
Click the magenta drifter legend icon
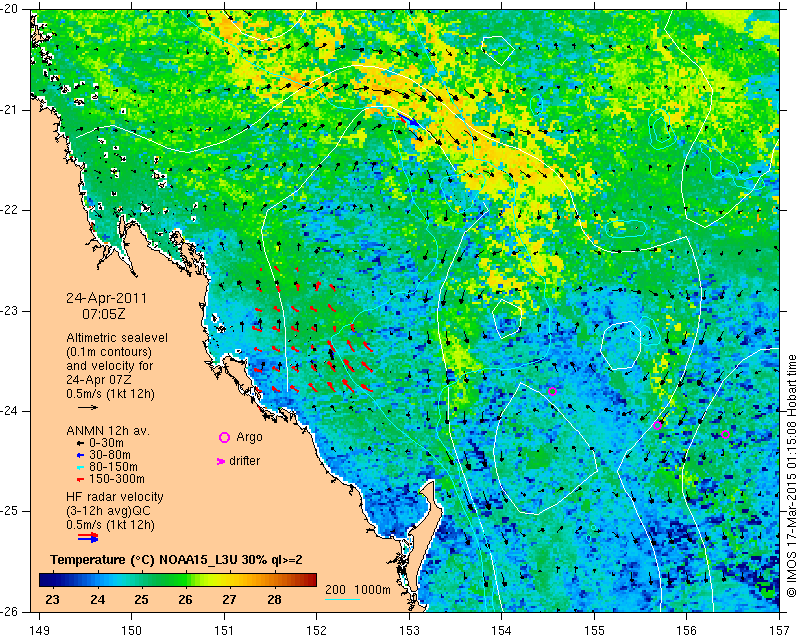tap(221, 461)
